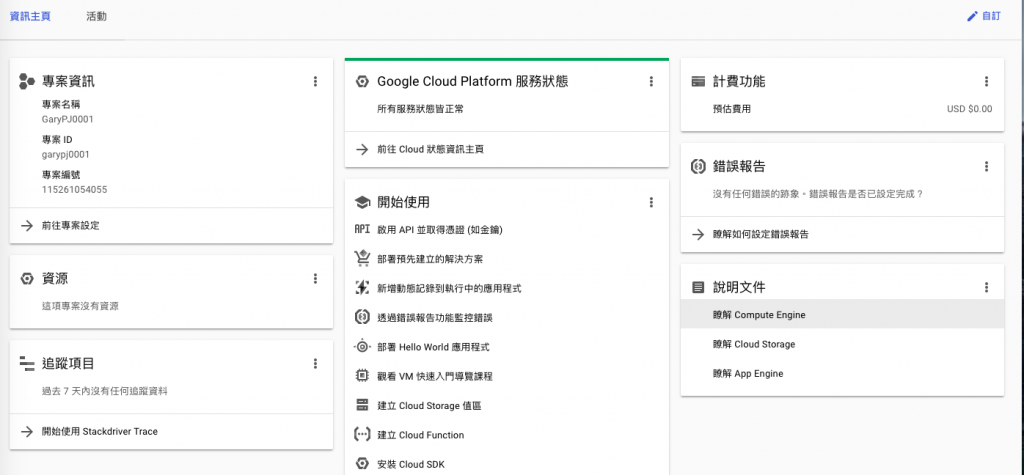Go to 前往專案設定 link
The height and width of the screenshot is (475, 1024).
tap(70, 226)
